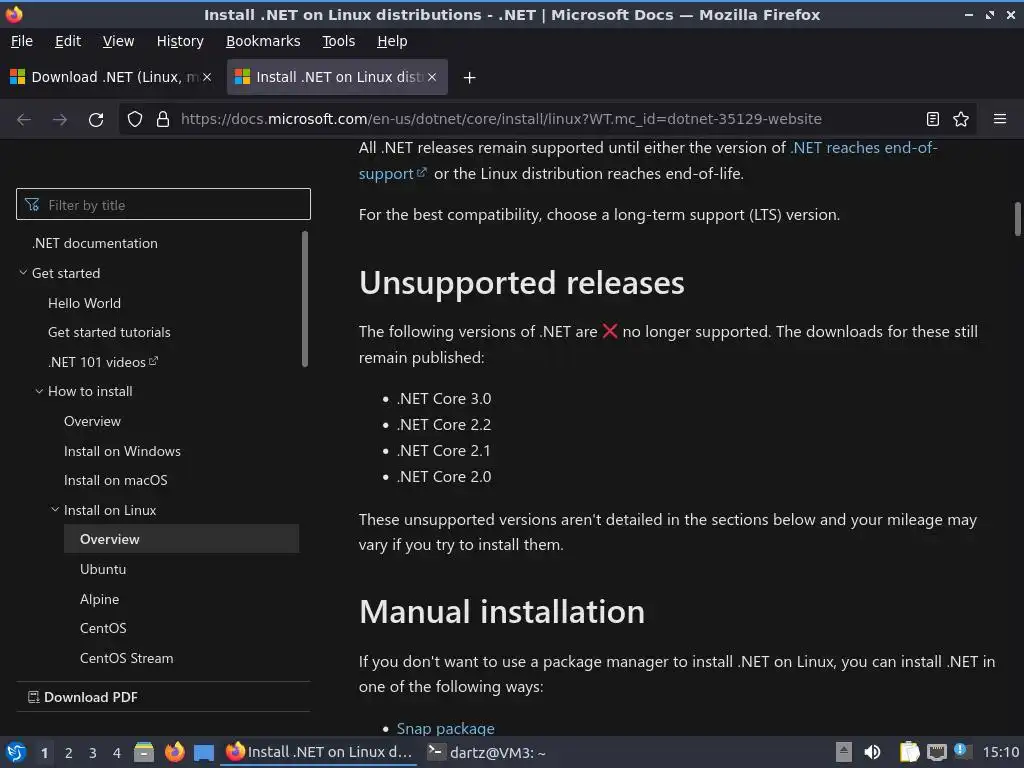This screenshot has height=768, width=1024.
Task: Click the page vertical scrollbar thumb
Action: (x=1017, y=219)
